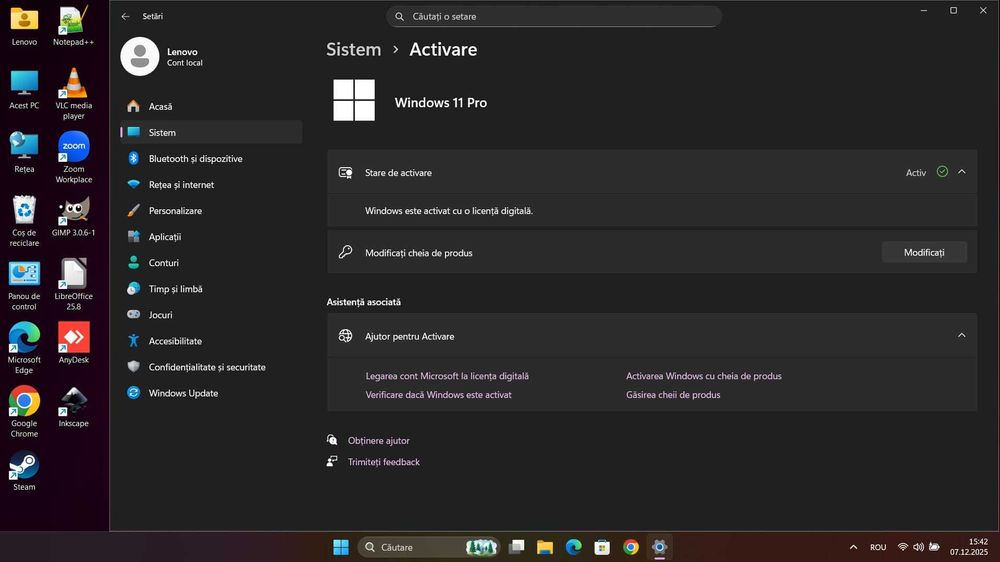Open Activarea Windows cu cheia de produs link
The image size is (1000, 562).
point(703,376)
